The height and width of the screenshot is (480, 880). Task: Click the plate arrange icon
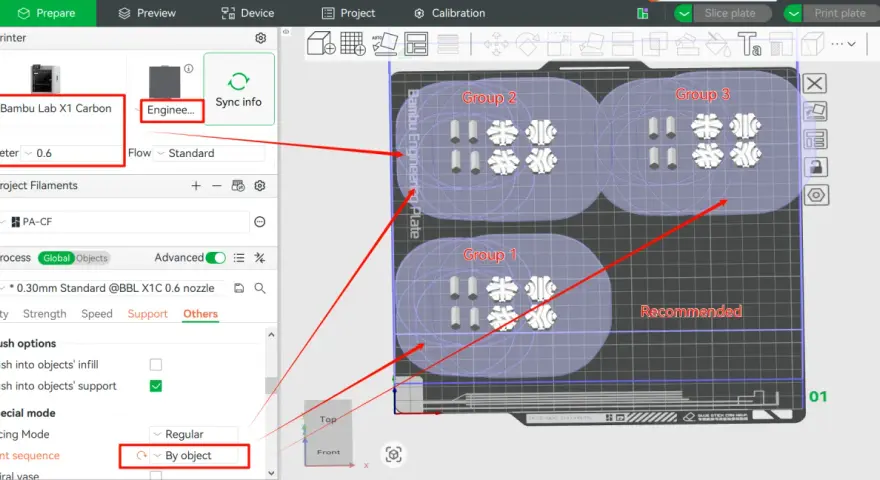point(815,139)
